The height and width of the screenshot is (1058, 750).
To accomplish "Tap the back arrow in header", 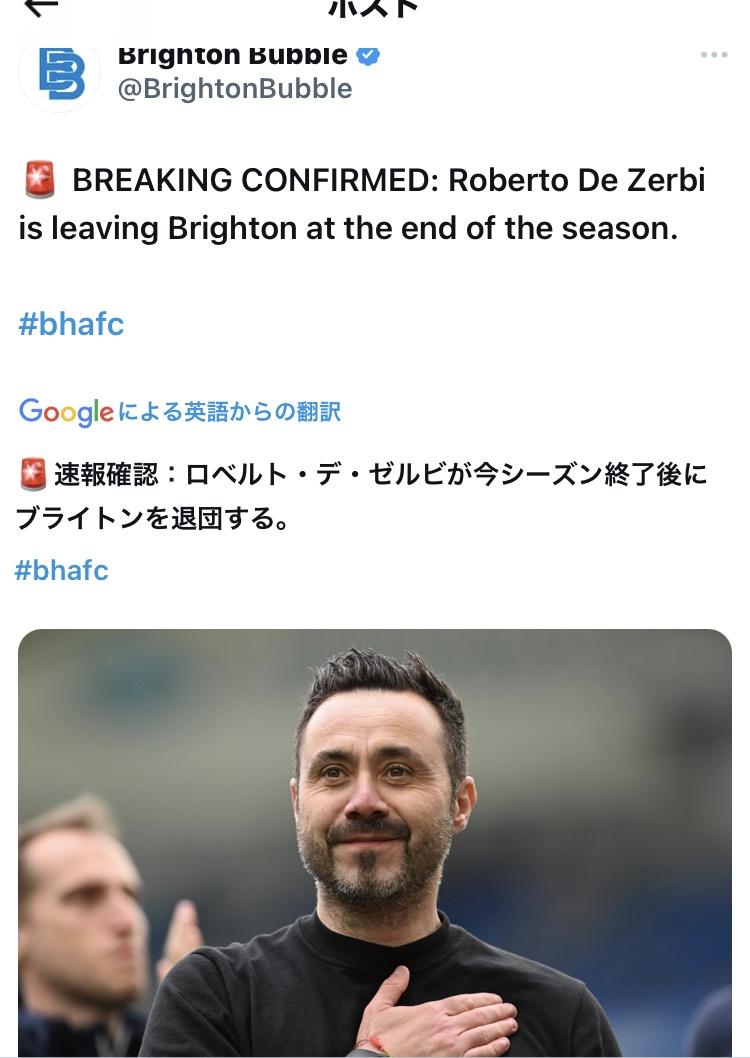I will click(x=40, y=7).
